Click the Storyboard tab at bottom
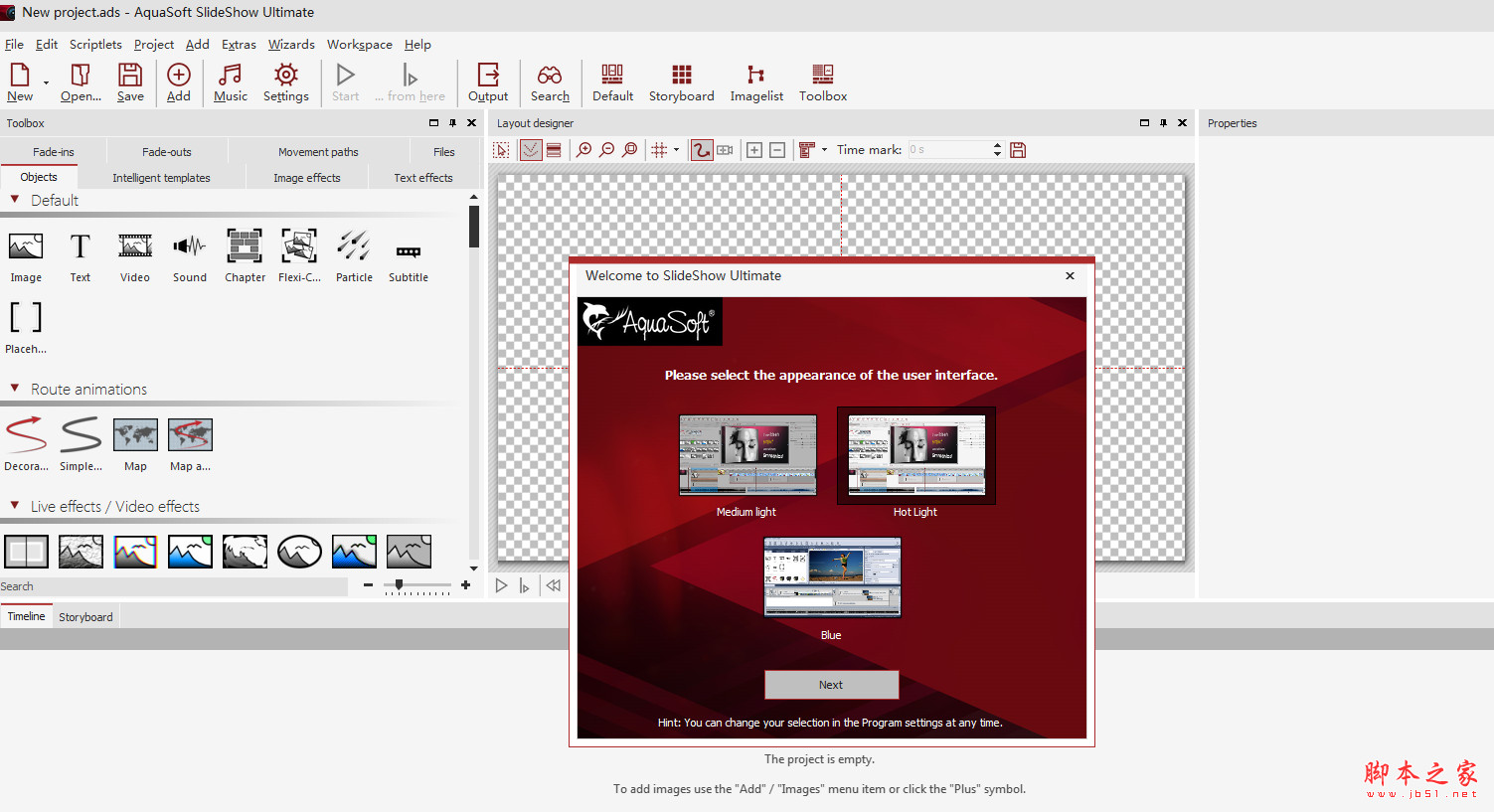1494x812 pixels. pos(85,617)
